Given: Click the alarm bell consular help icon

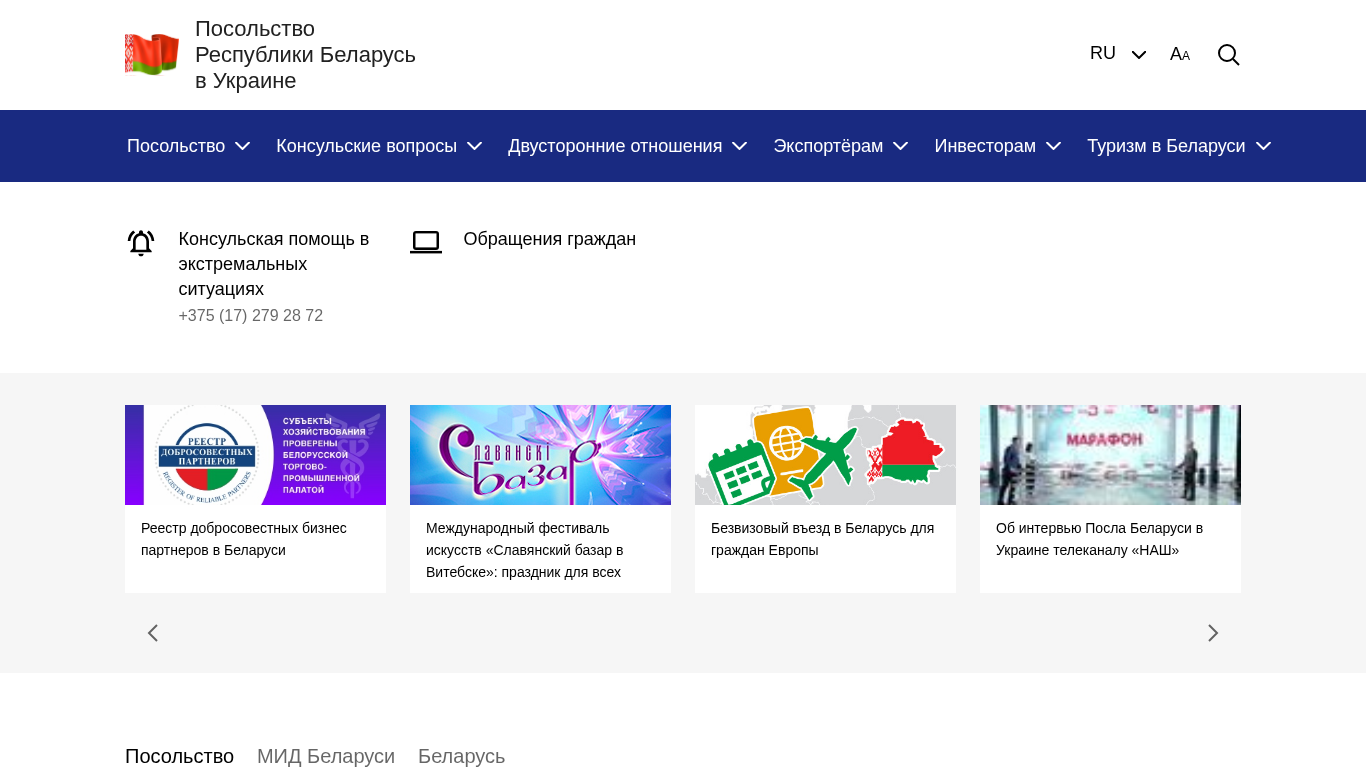Looking at the screenshot, I should pos(141,243).
